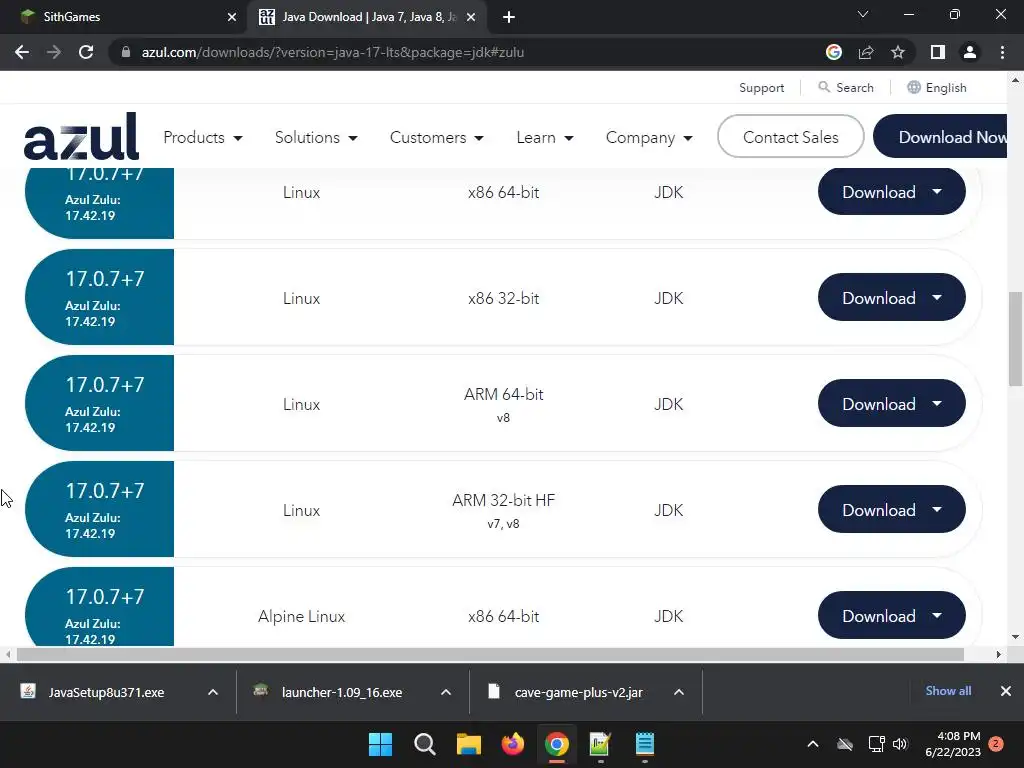Click the ARM 32-bit HF text

pyautogui.click(x=504, y=500)
